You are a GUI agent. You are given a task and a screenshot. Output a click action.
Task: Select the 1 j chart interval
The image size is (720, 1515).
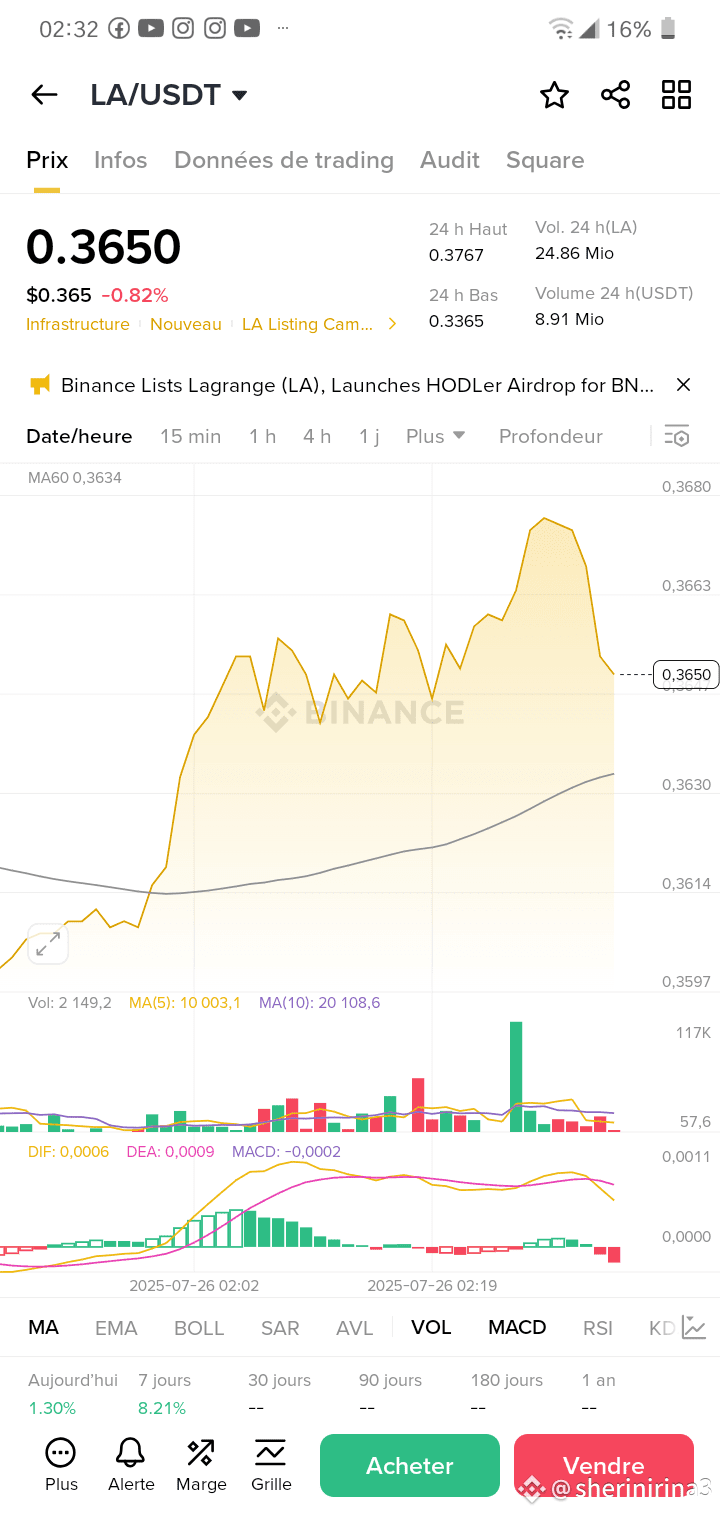pyautogui.click(x=369, y=436)
